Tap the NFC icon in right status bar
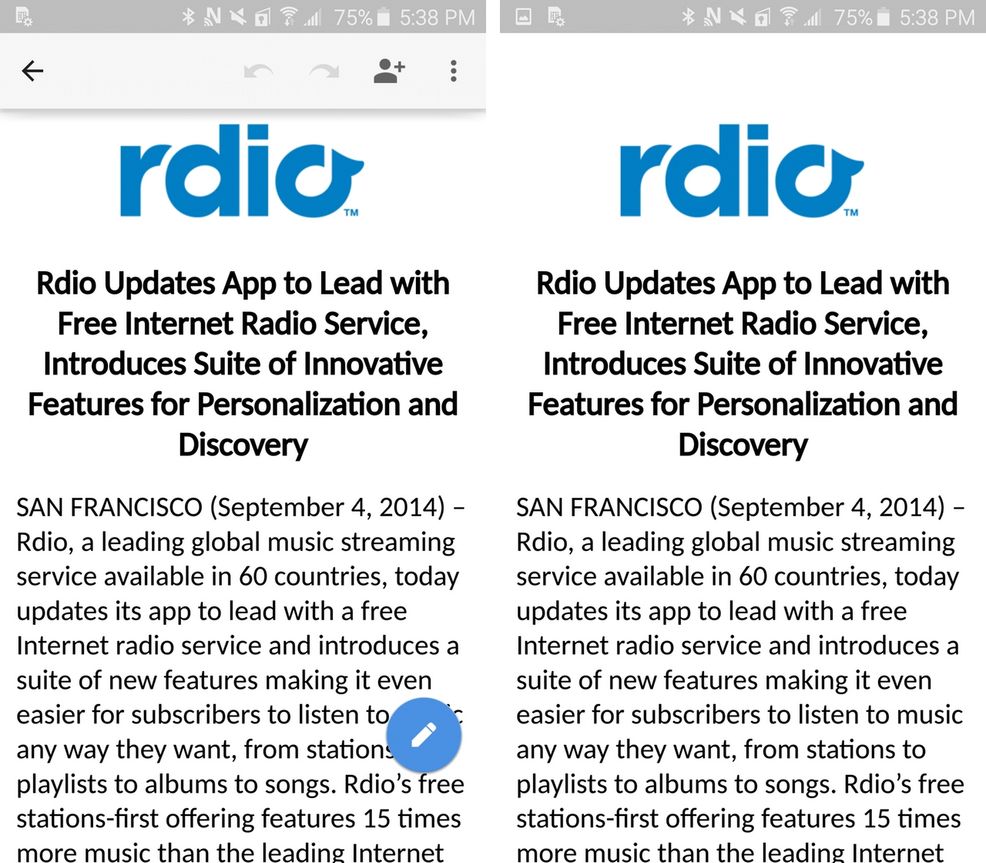 click(712, 17)
